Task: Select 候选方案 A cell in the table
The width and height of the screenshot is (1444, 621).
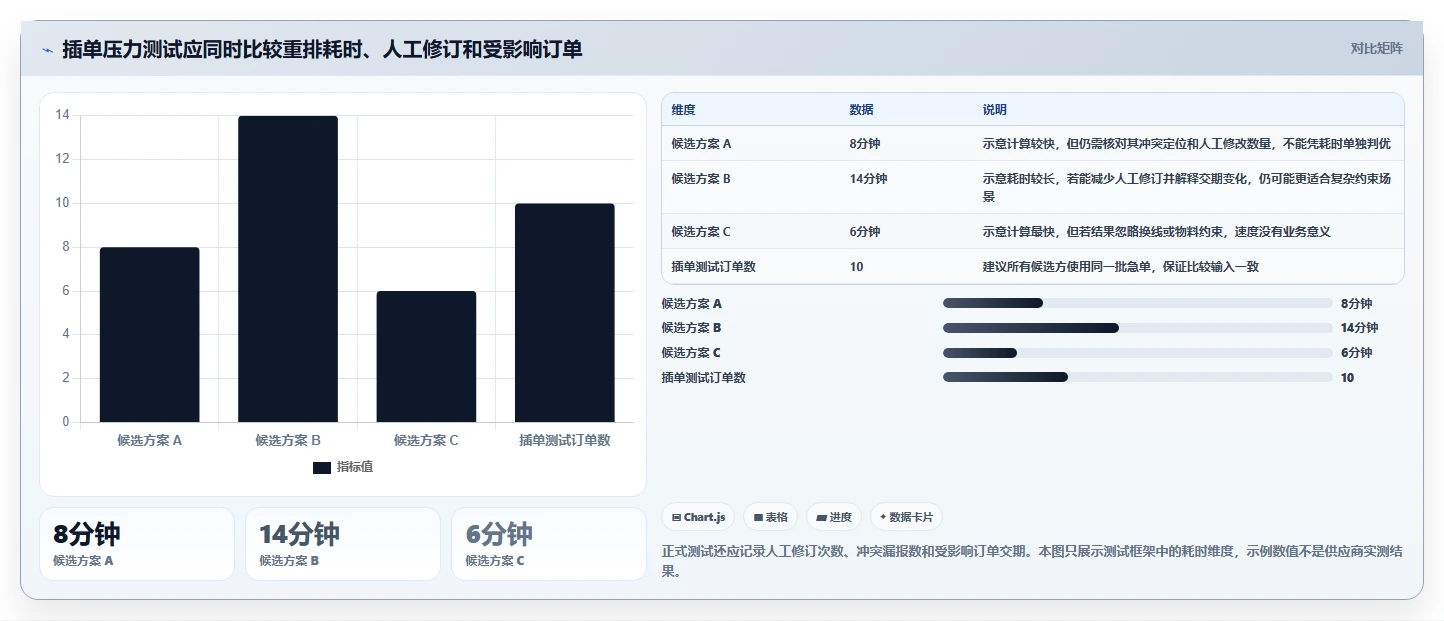Action: [x=702, y=144]
